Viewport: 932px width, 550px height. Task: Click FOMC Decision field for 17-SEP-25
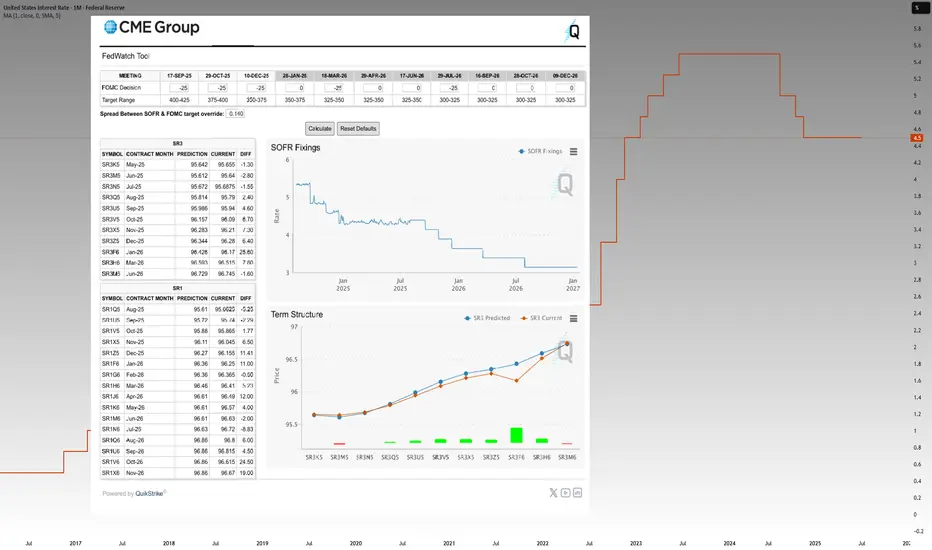pos(179,87)
